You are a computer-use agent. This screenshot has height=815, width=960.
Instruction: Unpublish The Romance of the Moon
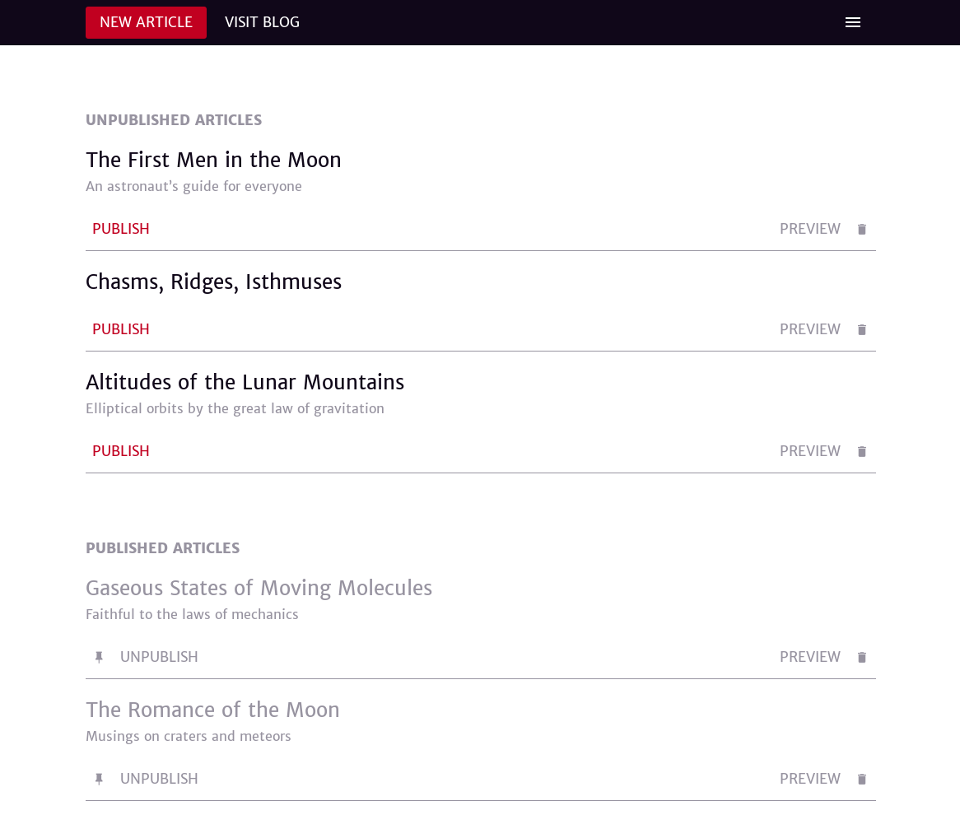[x=159, y=779]
